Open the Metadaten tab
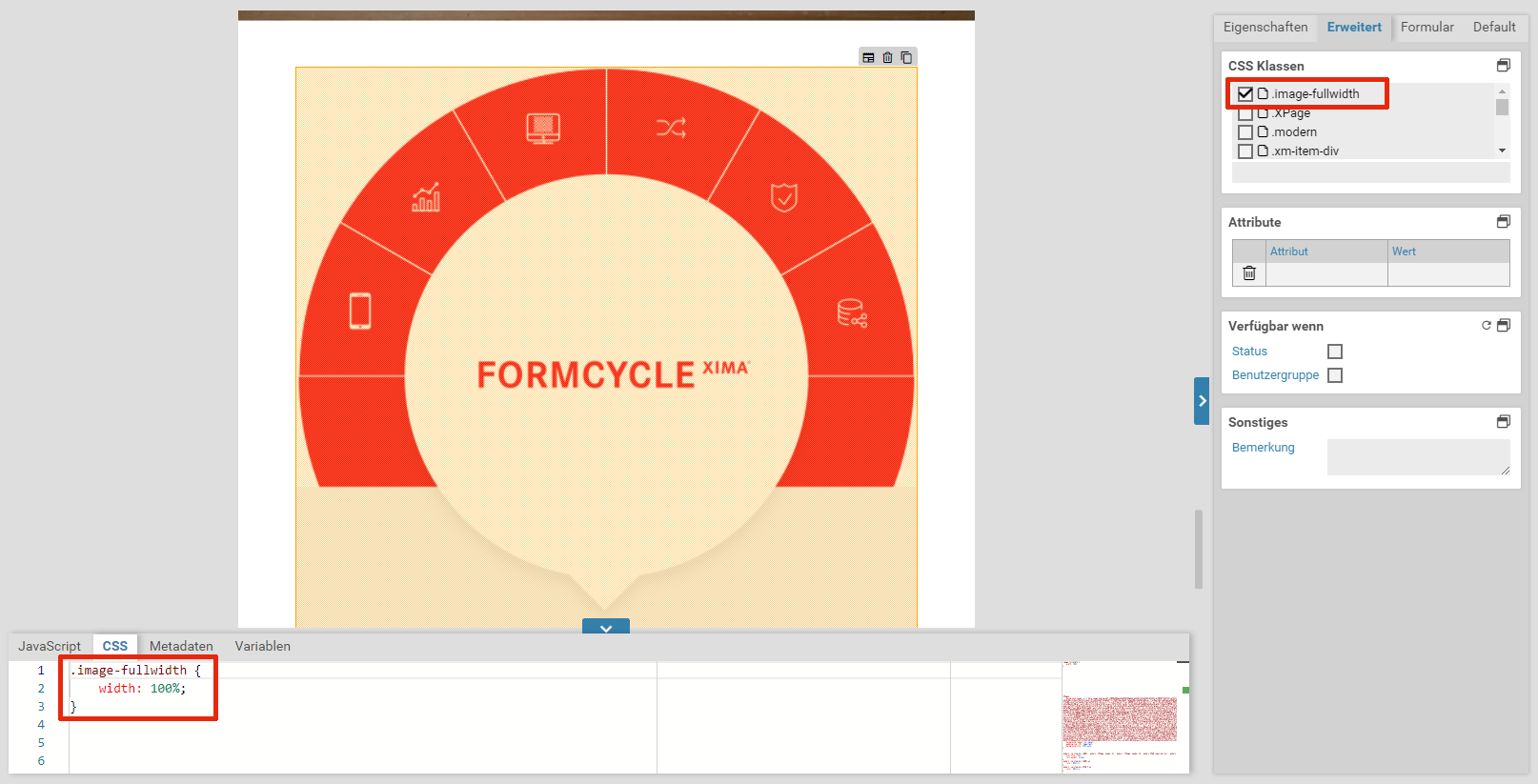The image size is (1538, 784). pos(181,646)
